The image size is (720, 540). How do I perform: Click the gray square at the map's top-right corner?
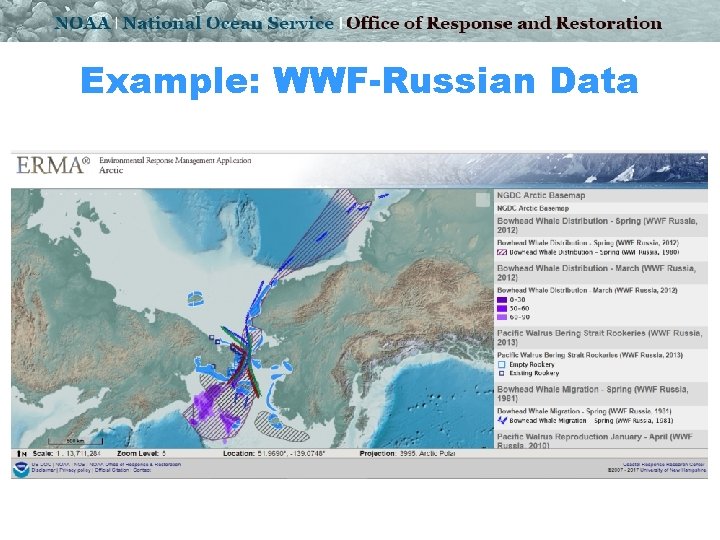click(483, 200)
